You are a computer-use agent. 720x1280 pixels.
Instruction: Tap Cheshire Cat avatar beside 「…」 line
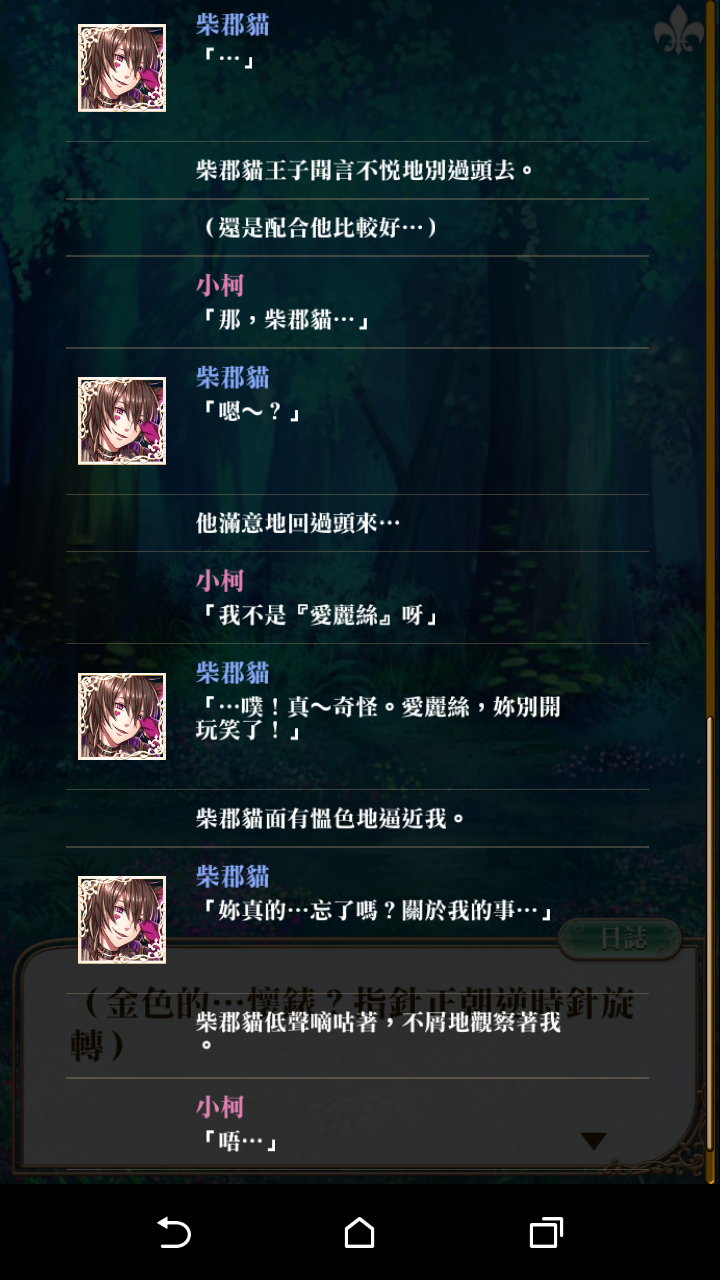pyautogui.click(x=122, y=67)
